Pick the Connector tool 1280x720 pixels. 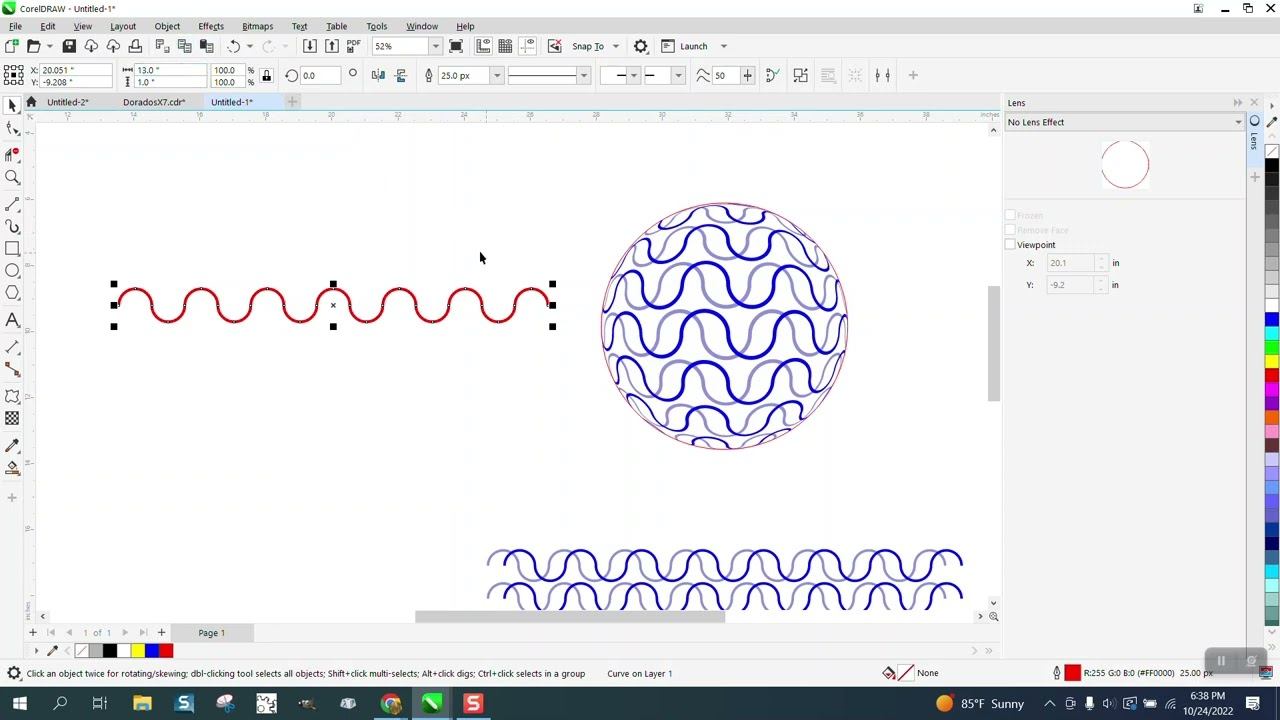(12, 370)
